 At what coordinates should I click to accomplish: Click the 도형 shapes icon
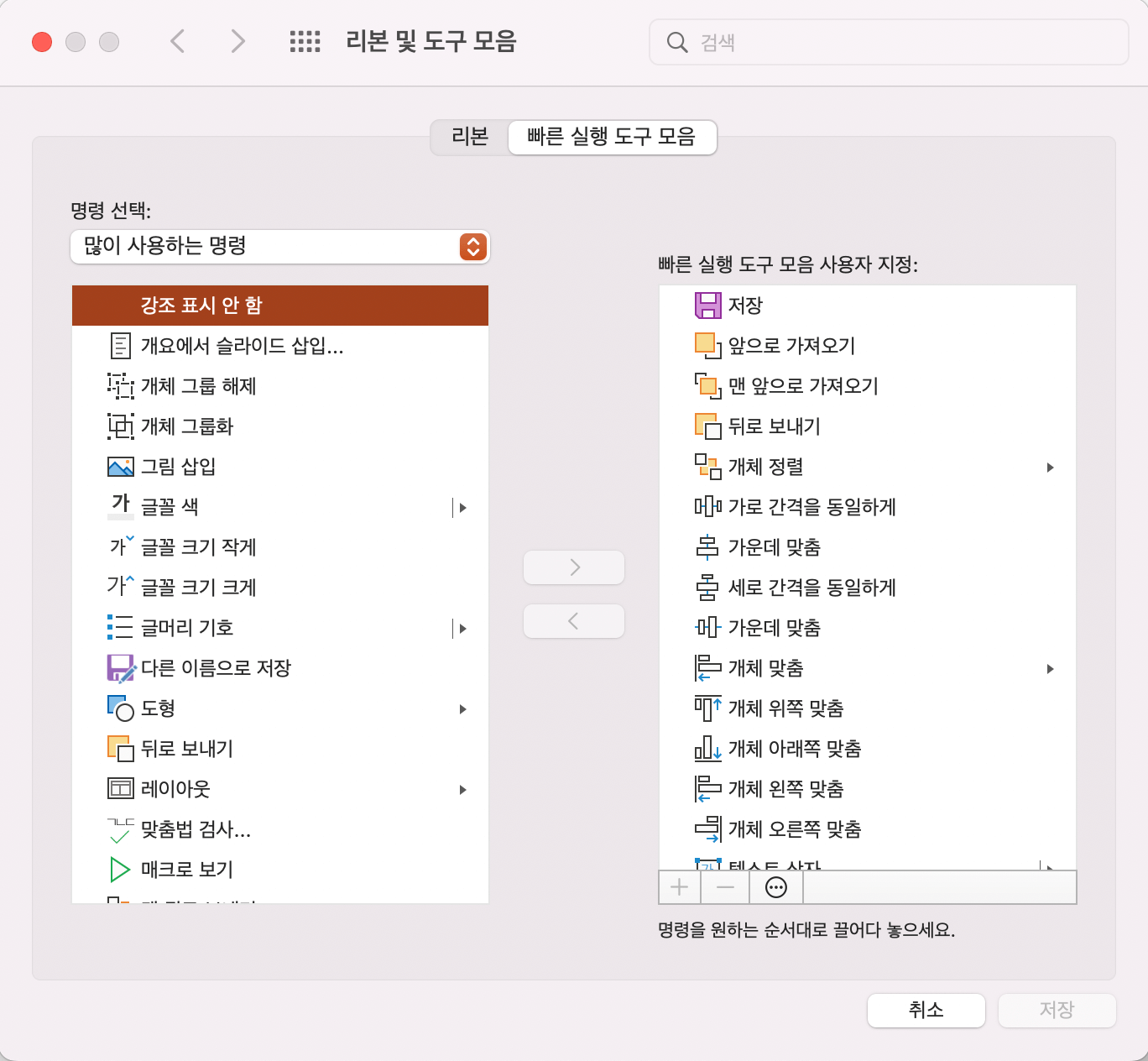[x=120, y=708]
